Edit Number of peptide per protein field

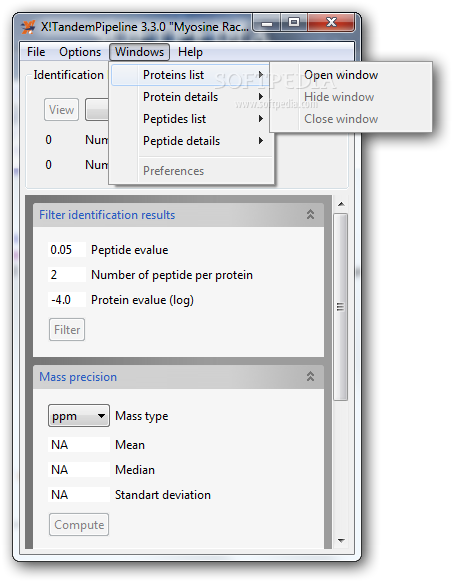tap(67, 275)
